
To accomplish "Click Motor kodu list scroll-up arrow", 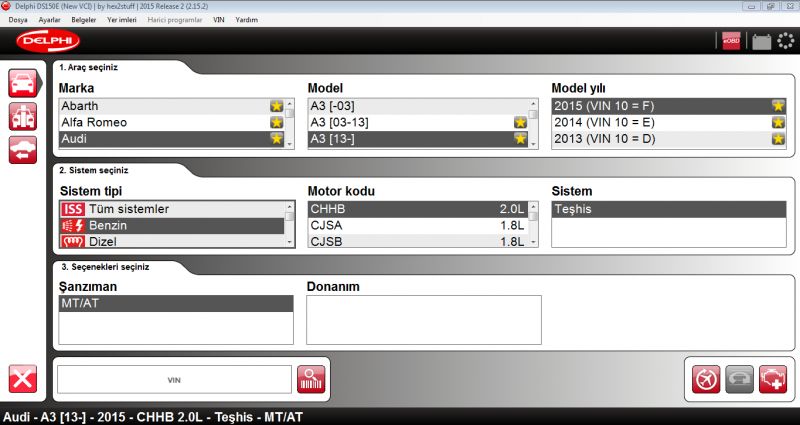I will [534, 207].
